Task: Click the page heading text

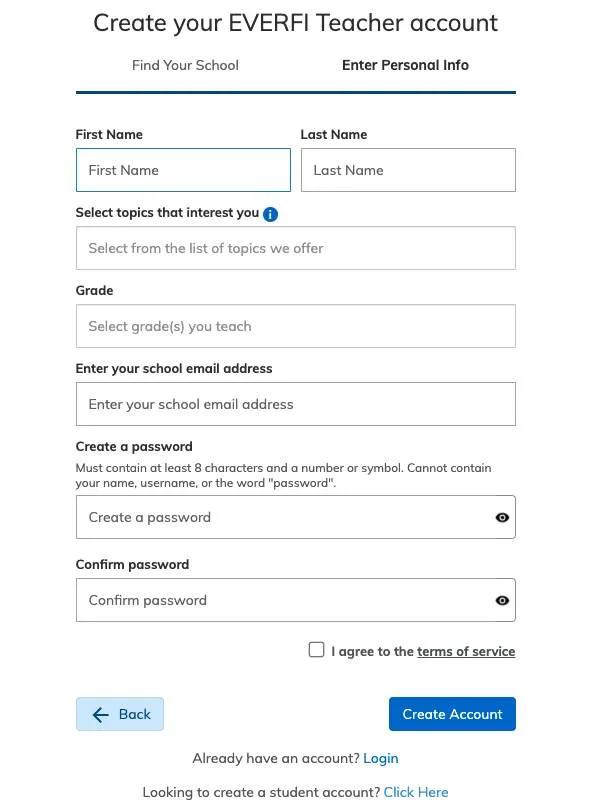Action: tap(296, 23)
